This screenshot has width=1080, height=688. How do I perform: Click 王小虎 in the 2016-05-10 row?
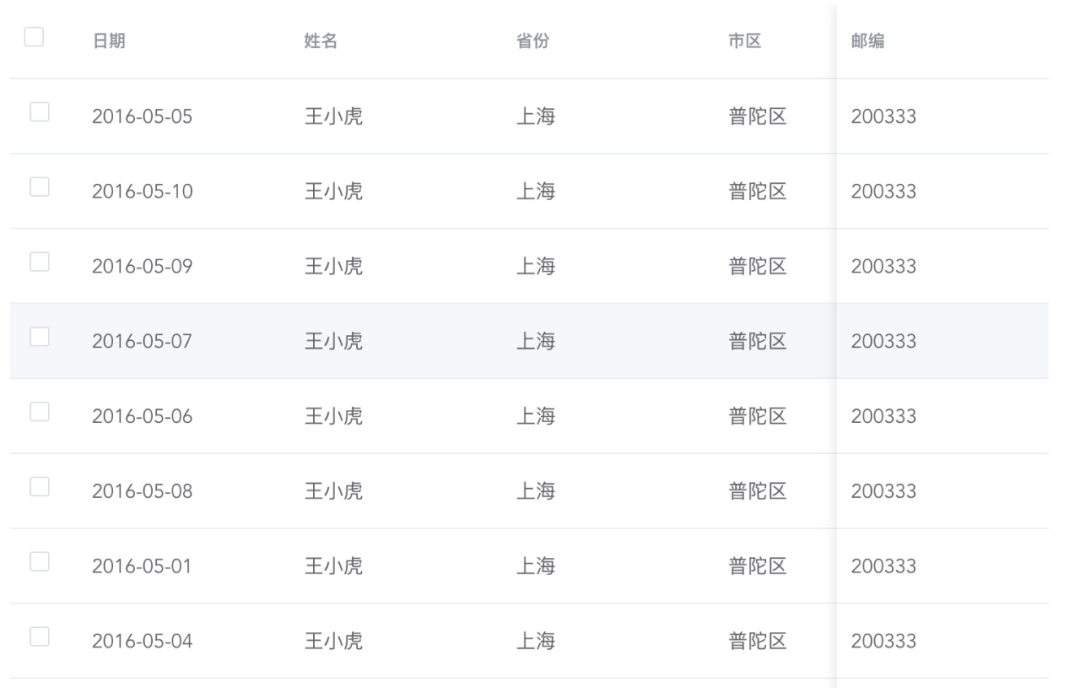333,192
